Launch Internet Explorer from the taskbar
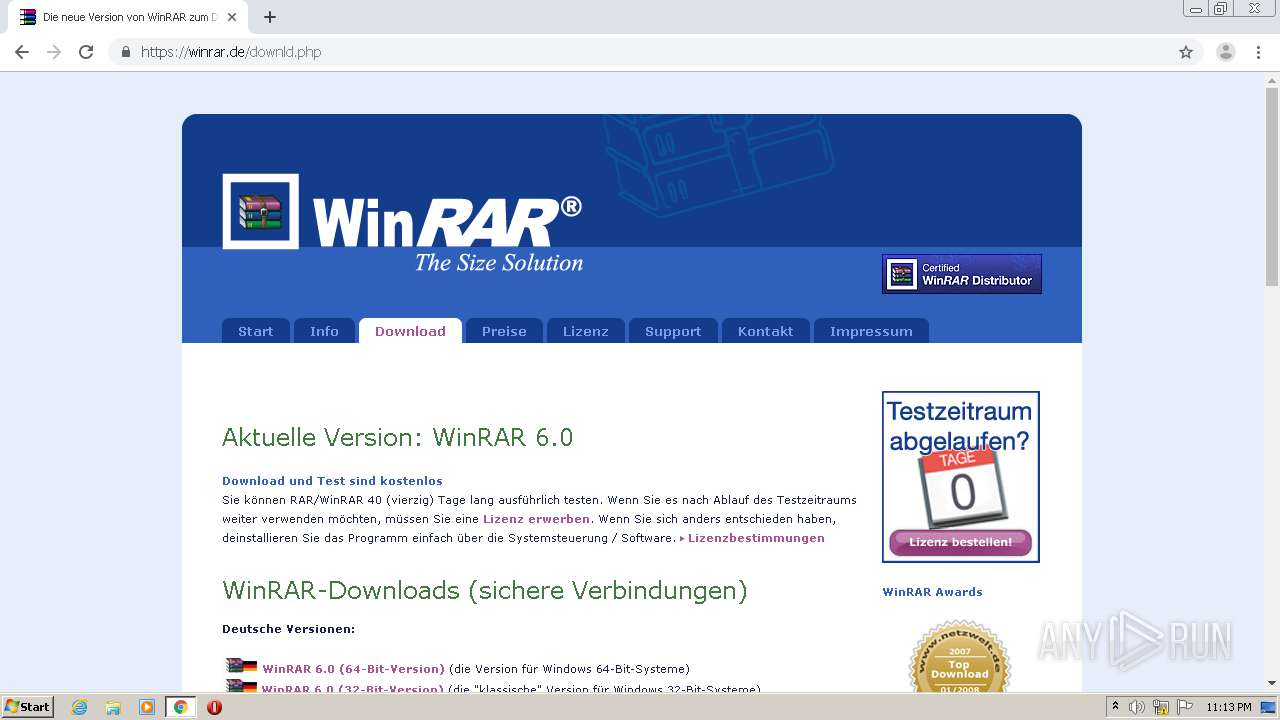 (x=80, y=707)
